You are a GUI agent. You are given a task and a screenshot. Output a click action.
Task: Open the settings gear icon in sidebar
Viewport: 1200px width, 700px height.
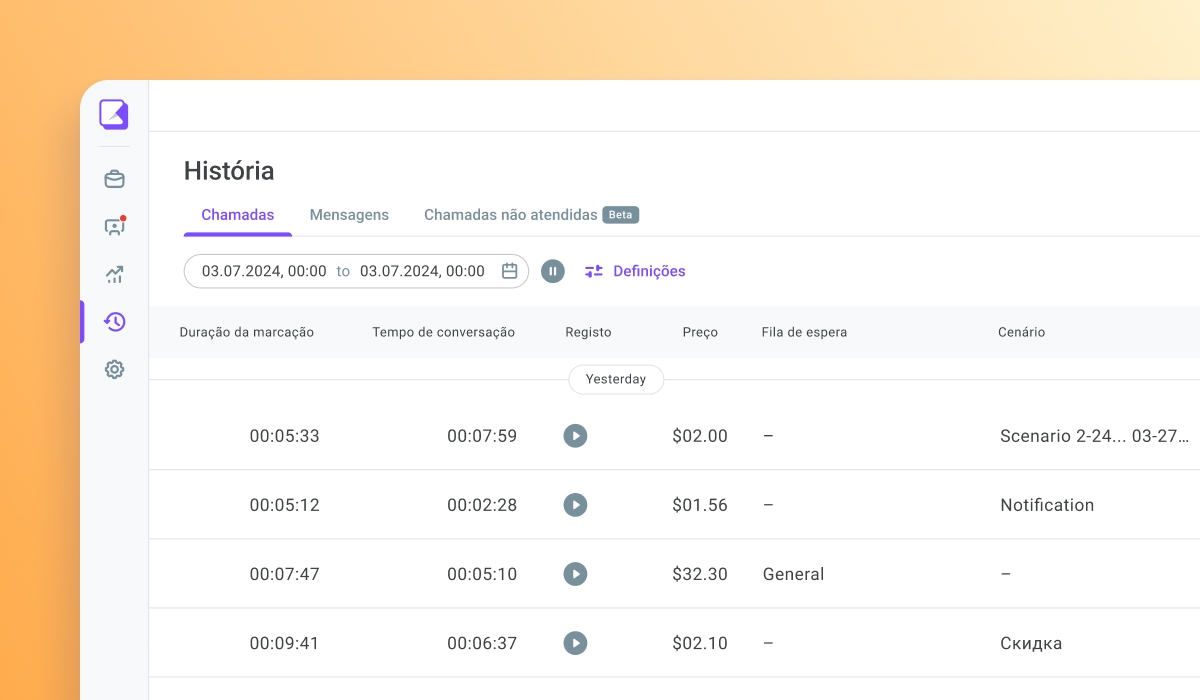(114, 369)
